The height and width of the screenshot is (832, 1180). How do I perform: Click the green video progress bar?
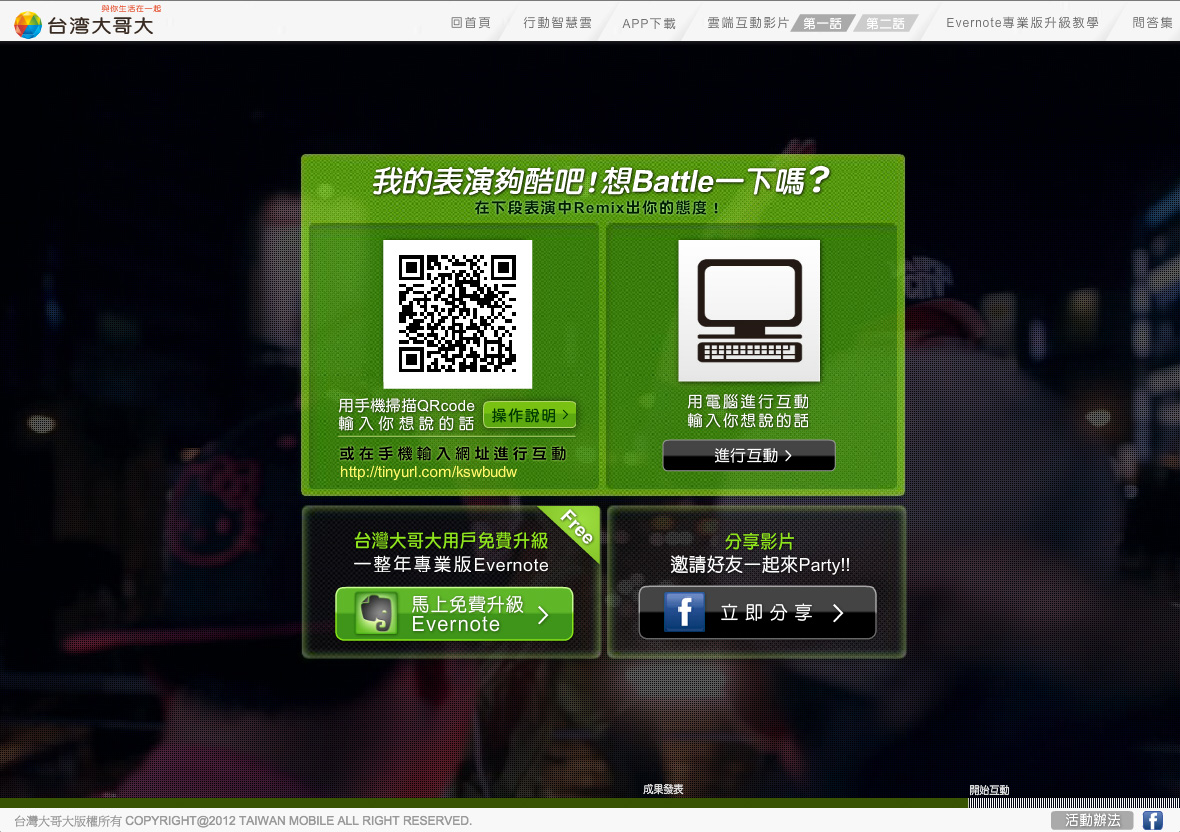(x=483, y=803)
